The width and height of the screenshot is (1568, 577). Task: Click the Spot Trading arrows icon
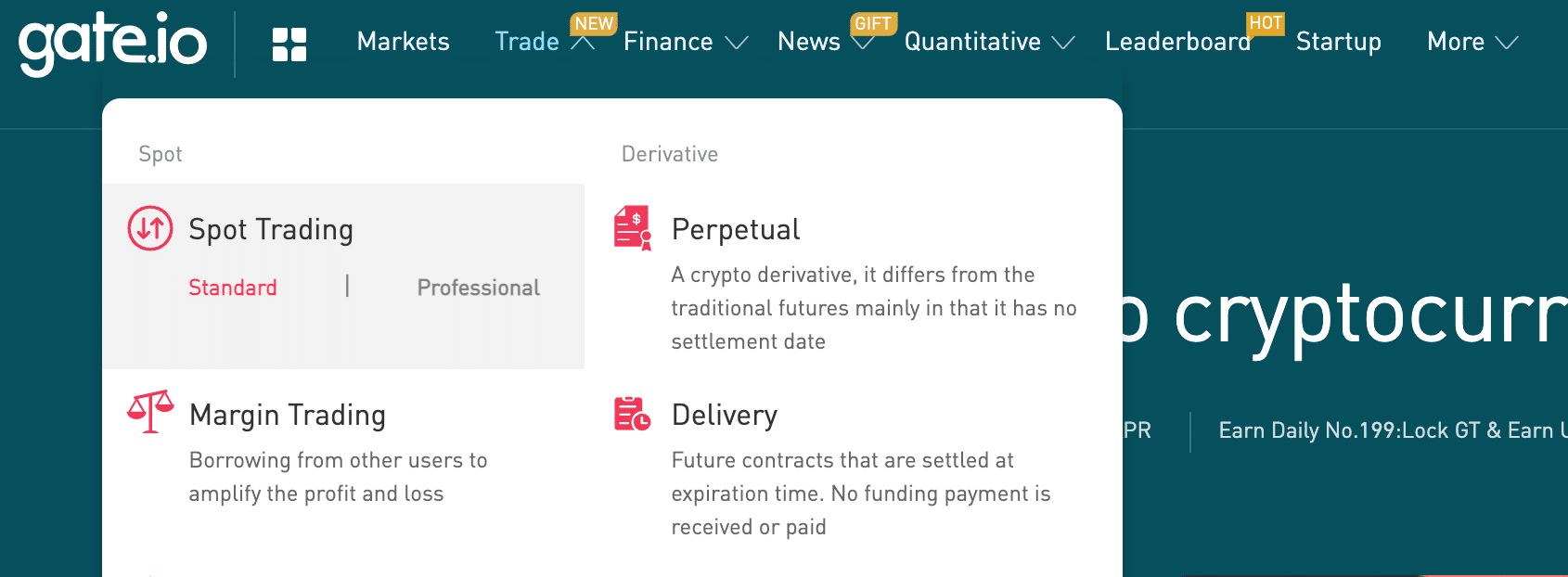click(150, 228)
